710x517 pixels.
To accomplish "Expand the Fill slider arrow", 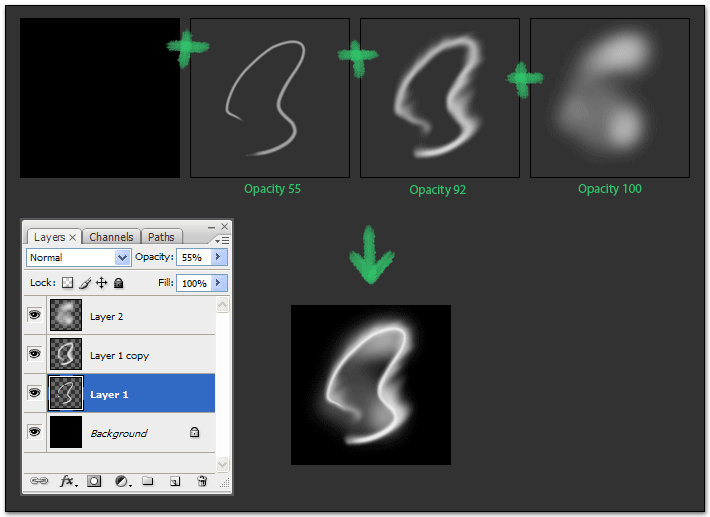I will click(218, 284).
